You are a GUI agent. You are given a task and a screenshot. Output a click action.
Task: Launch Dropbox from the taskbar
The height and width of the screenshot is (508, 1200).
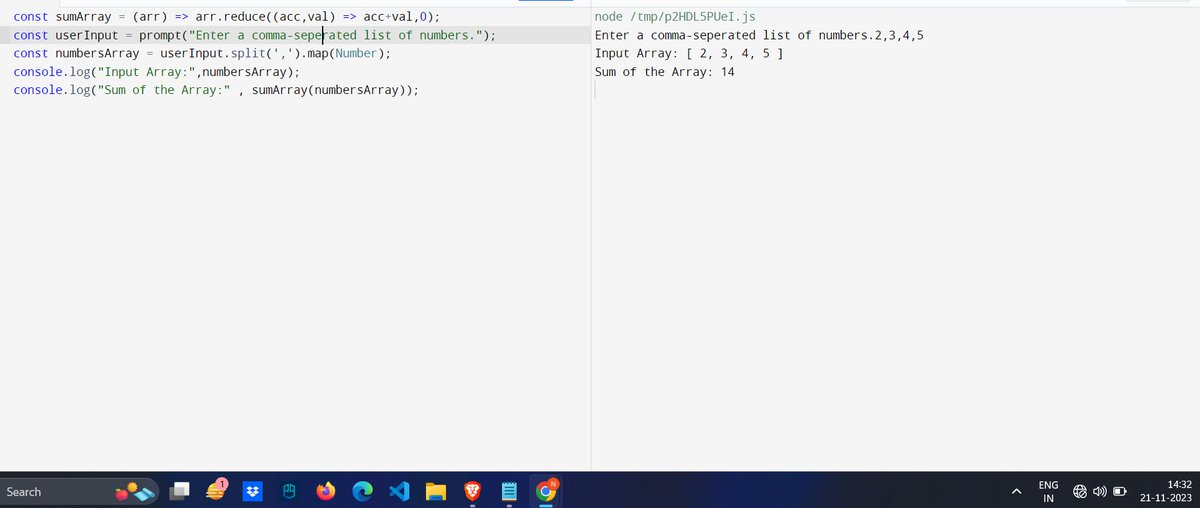pyautogui.click(x=253, y=491)
